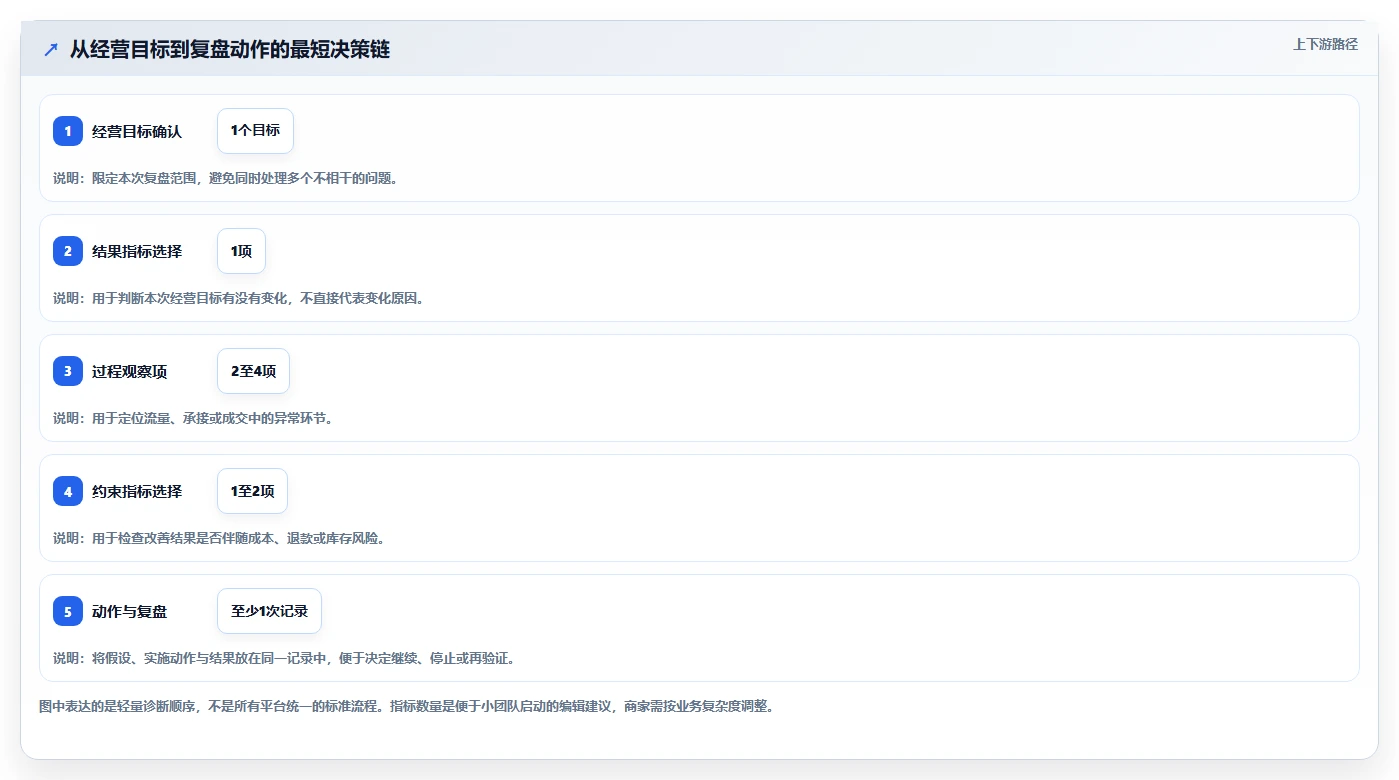Select the '至少1次记录' pill
Image resolution: width=1399 pixels, height=780 pixels.
[x=269, y=611]
